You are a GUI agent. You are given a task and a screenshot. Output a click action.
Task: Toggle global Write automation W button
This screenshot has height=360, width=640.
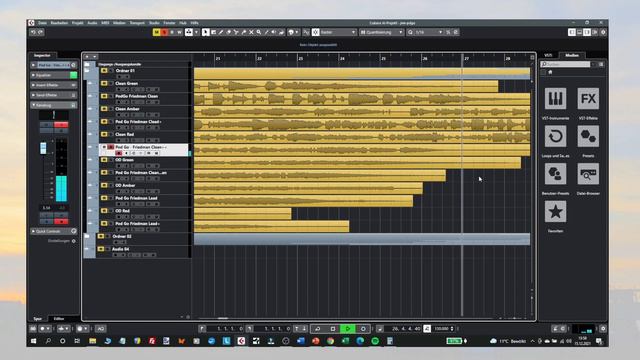[x=179, y=32]
